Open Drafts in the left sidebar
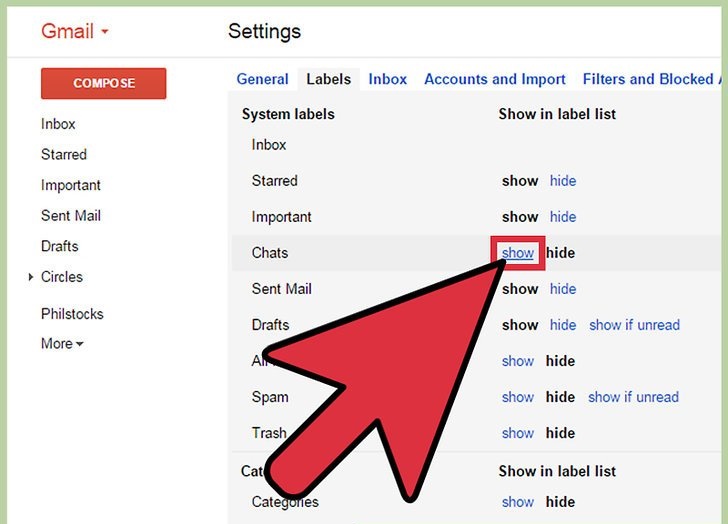Image resolution: width=728 pixels, height=524 pixels. (59, 246)
